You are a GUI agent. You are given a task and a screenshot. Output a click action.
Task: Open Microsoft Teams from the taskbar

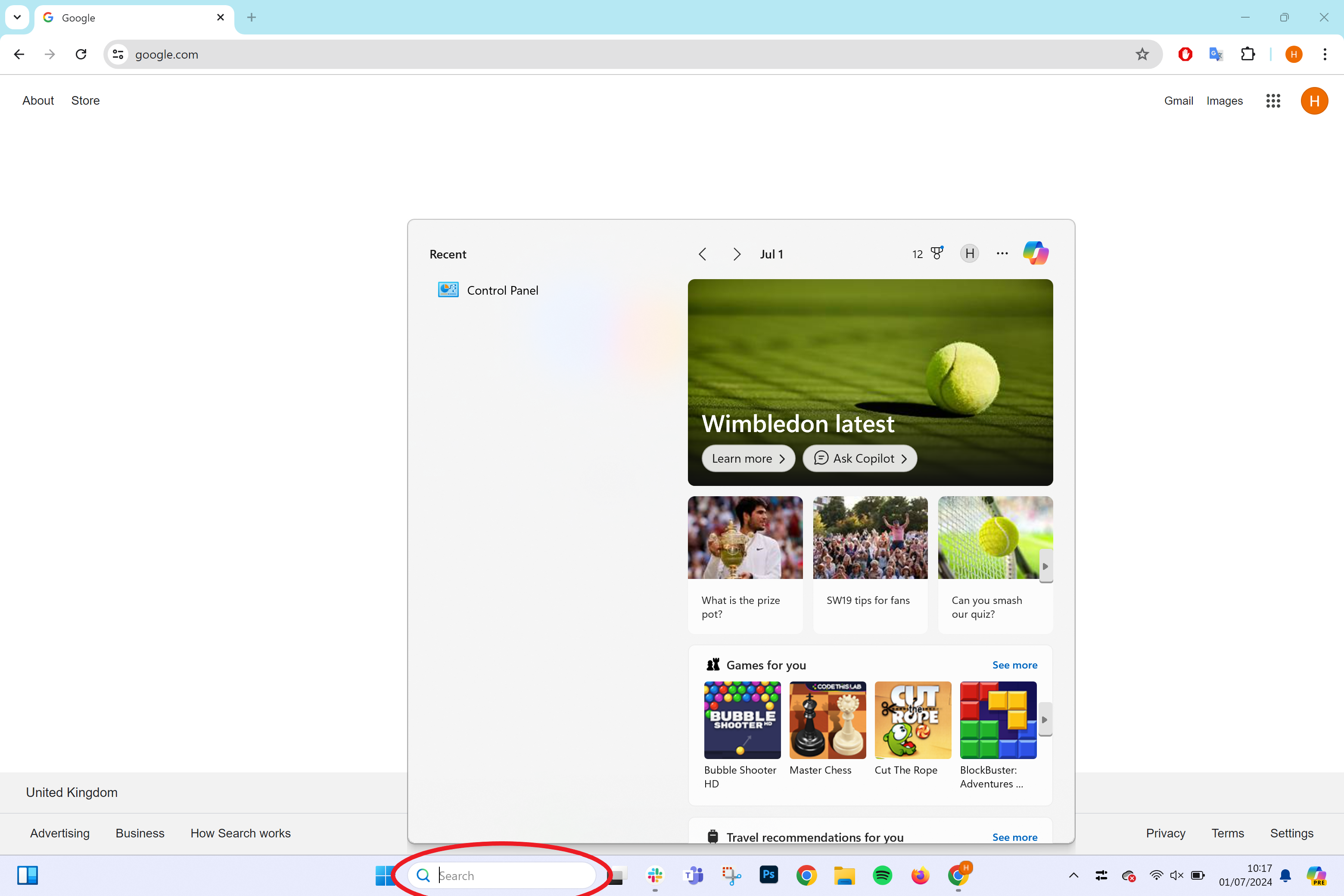[693, 875]
